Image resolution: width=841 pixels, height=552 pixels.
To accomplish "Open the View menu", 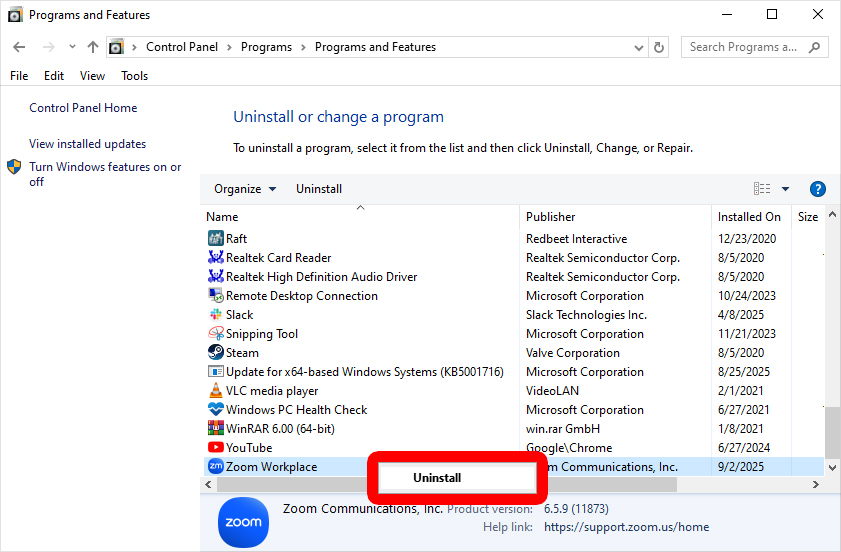I will [92, 76].
